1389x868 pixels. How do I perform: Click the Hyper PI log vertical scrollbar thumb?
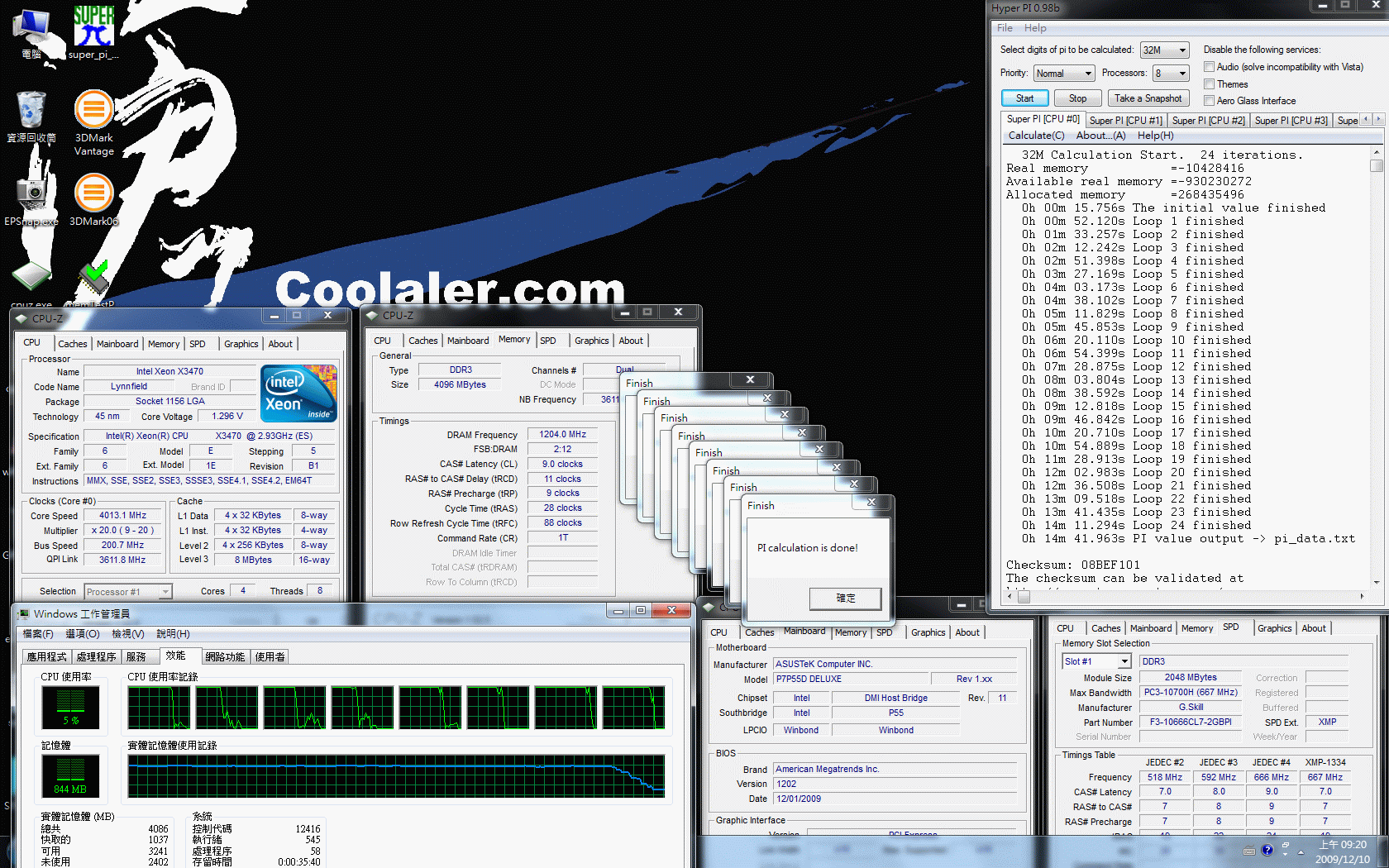click(1377, 165)
